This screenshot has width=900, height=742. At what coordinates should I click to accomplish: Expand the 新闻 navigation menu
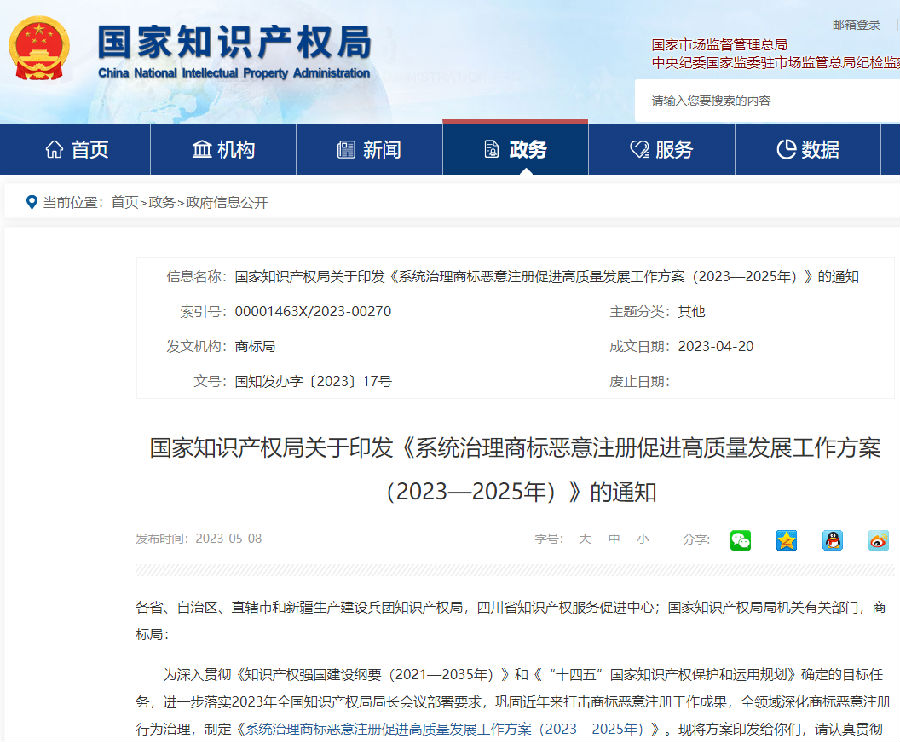click(369, 150)
